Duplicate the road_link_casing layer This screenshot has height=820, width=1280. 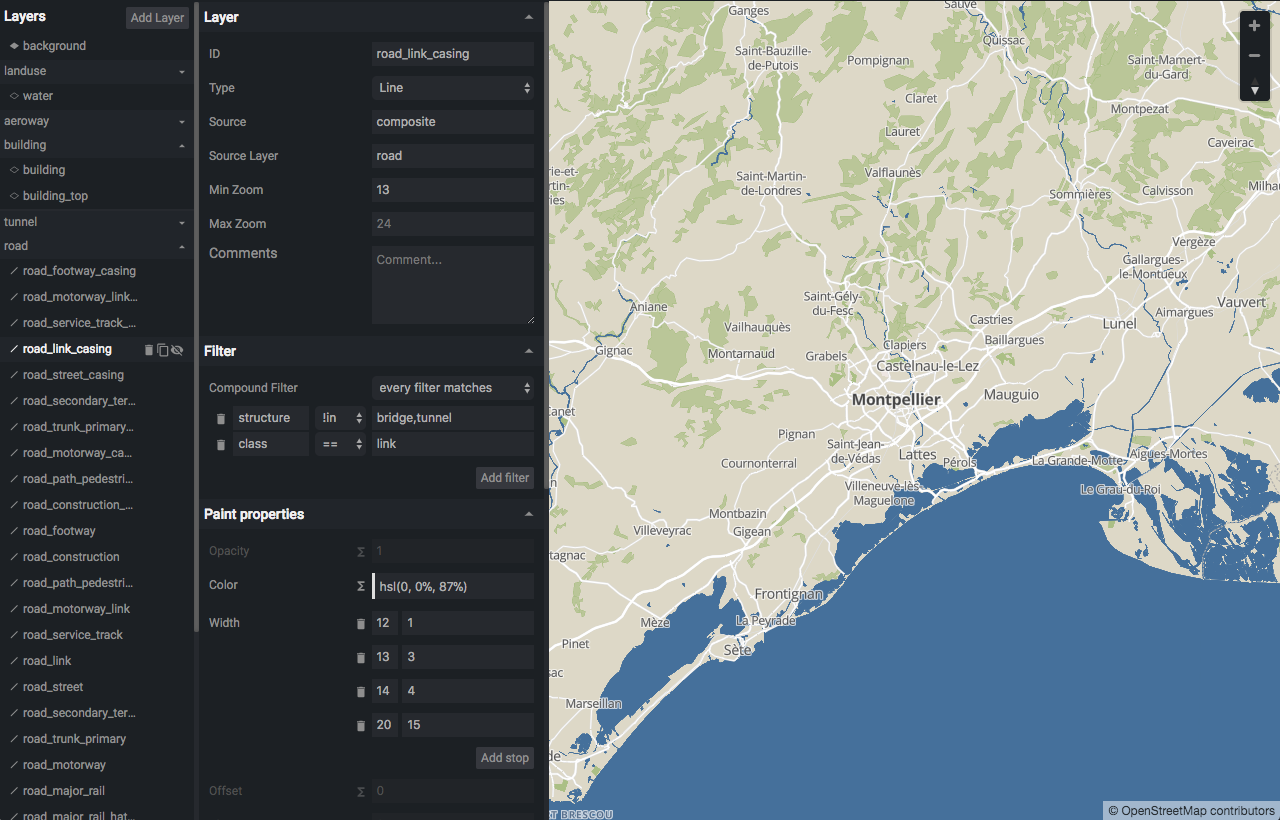point(163,349)
